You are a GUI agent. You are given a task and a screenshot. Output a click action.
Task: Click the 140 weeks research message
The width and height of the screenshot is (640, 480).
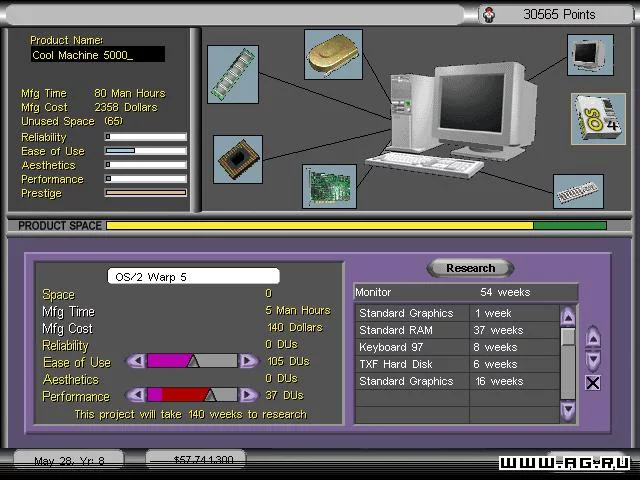point(191,414)
